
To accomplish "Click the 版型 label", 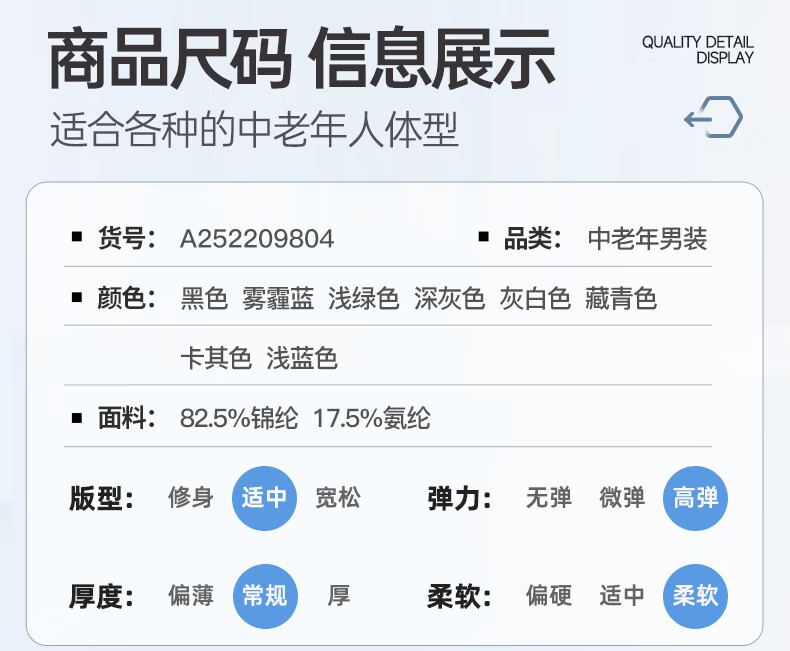I will pos(101,498).
